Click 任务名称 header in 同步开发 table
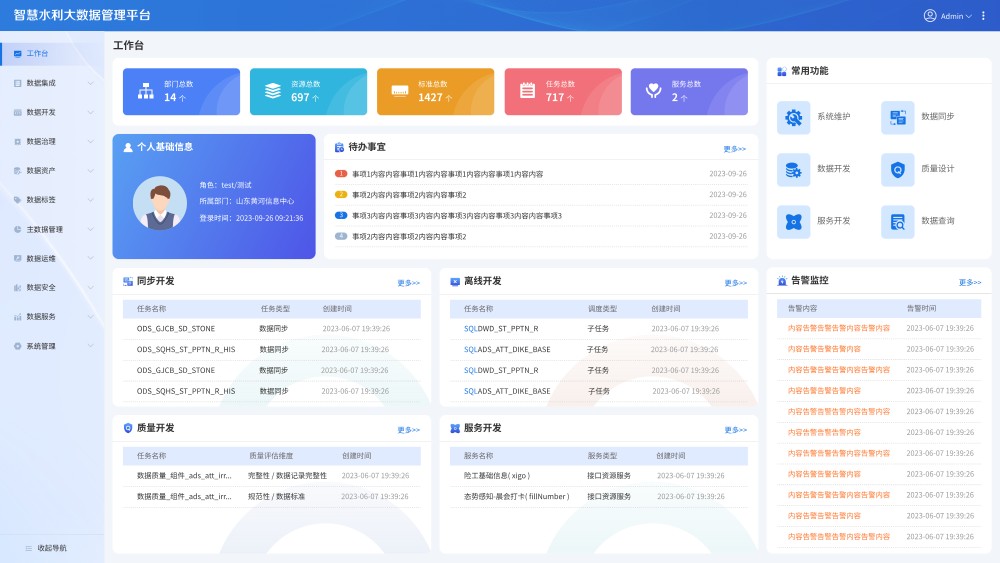1000x563 pixels. point(151,309)
